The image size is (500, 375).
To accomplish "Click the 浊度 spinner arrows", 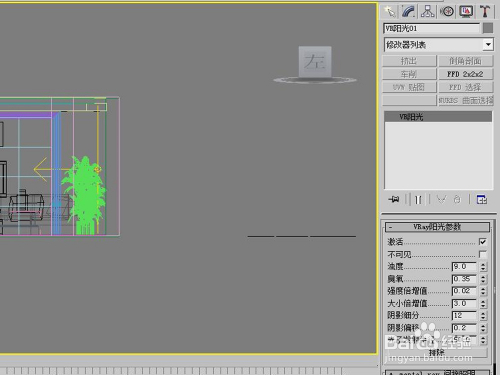I will coord(483,267).
